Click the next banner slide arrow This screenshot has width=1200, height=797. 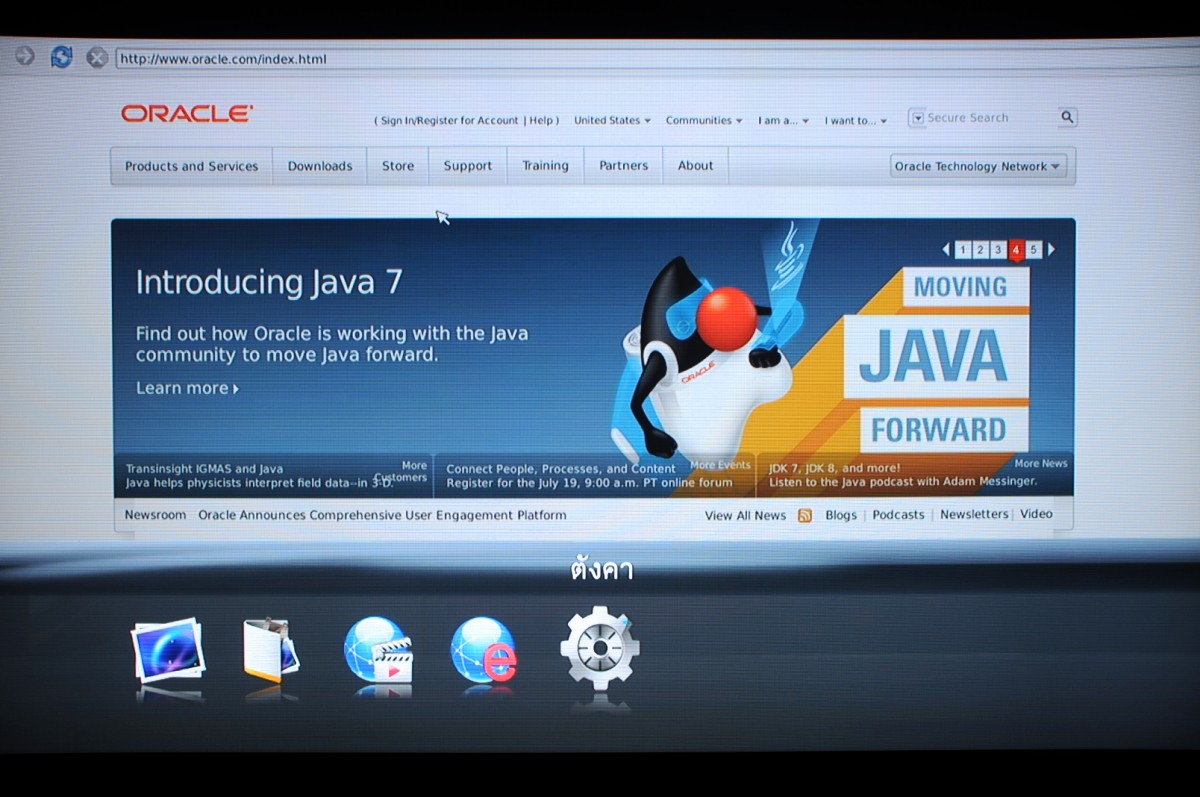(1051, 250)
